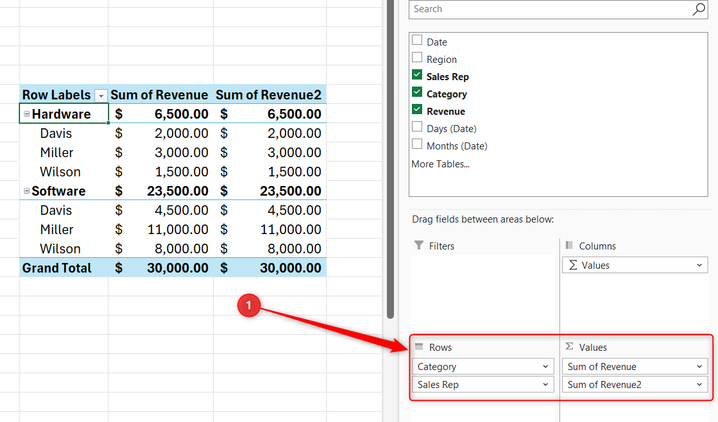This screenshot has height=422, width=718.
Task: Uncheck the Category field checkbox
Action: pos(417,92)
